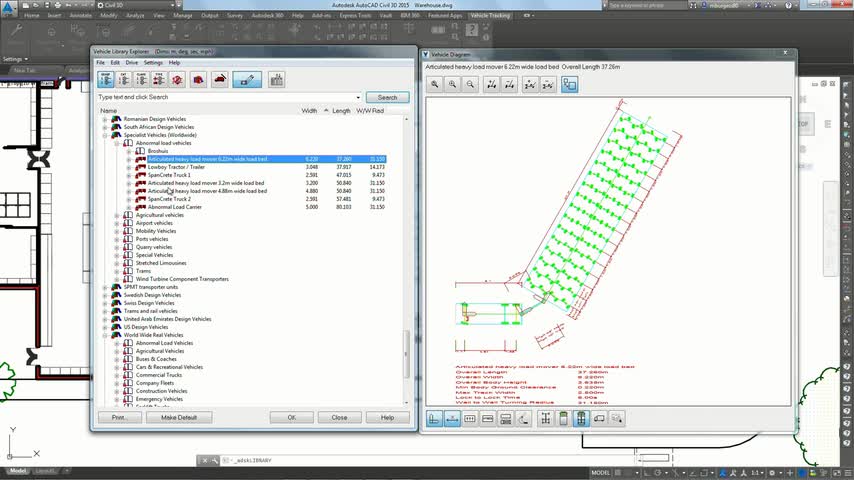Open the Edit menu in Vehicle Library Explorer

coord(115,63)
